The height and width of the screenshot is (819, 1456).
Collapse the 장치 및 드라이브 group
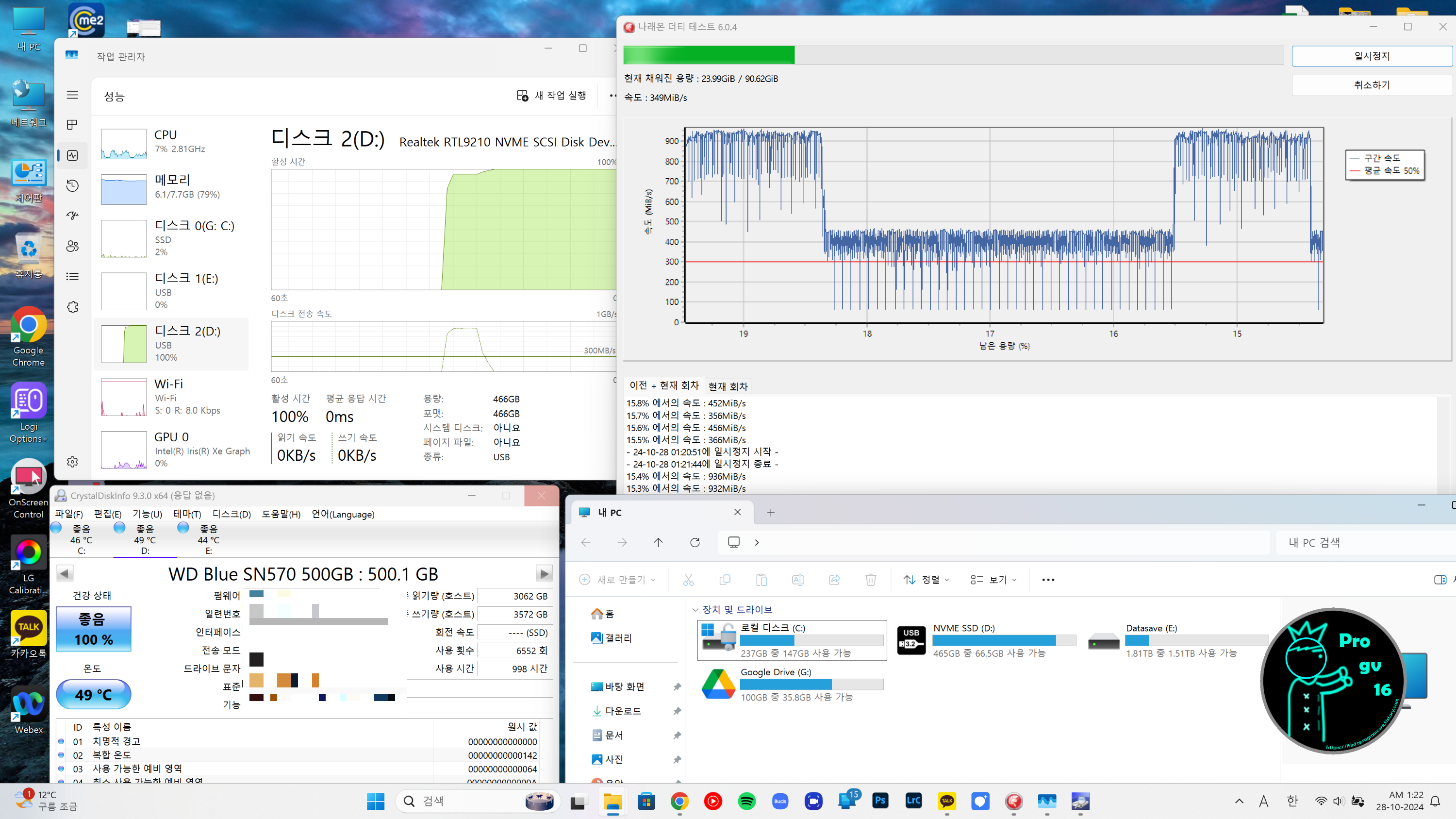point(695,609)
